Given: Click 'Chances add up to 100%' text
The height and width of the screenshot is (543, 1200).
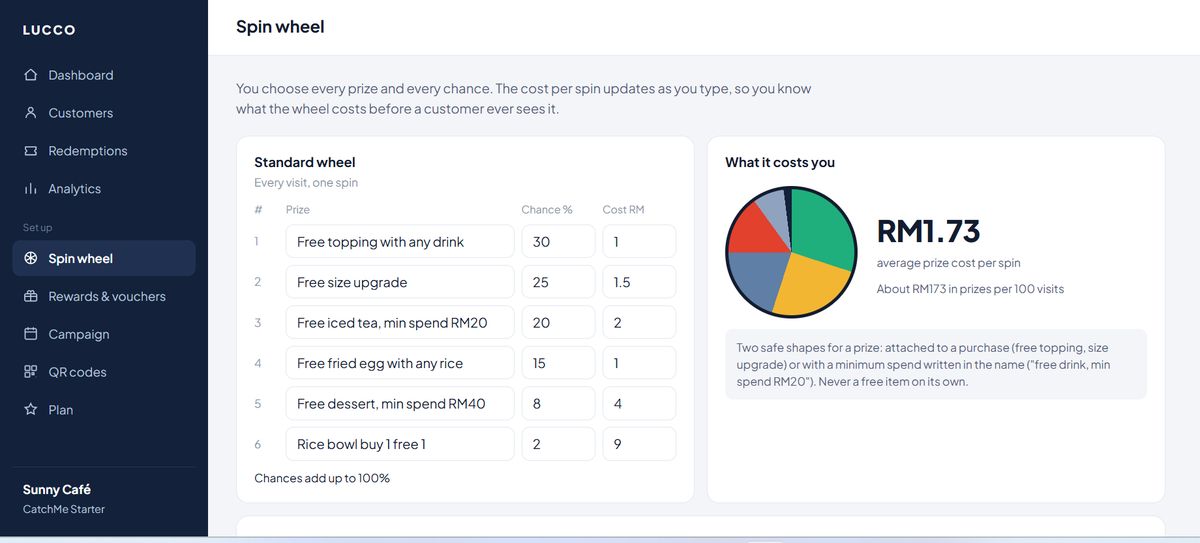Looking at the screenshot, I should pos(322,478).
